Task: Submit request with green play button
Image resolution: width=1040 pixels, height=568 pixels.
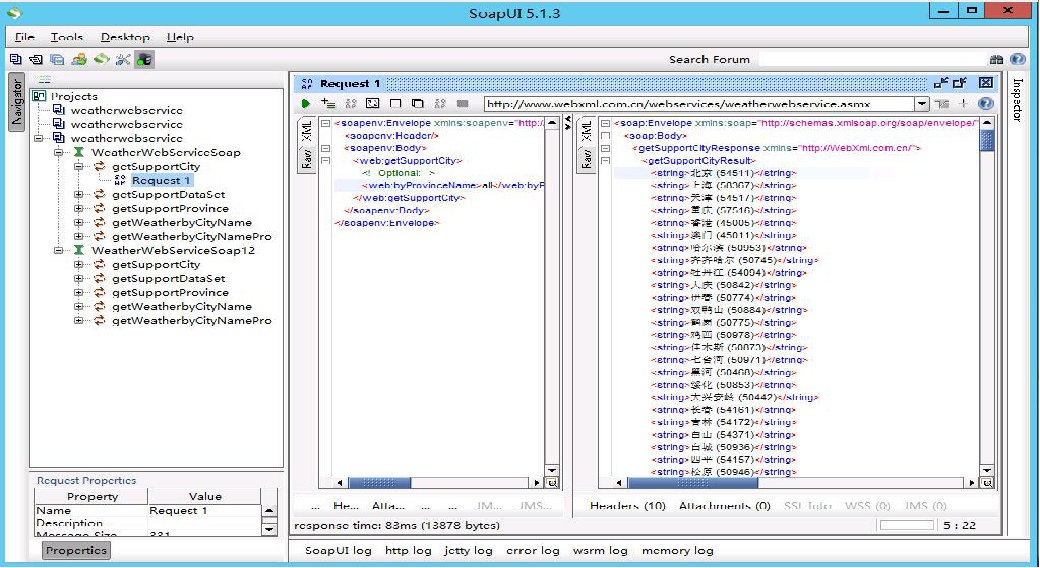Action: pyautogui.click(x=306, y=104)
